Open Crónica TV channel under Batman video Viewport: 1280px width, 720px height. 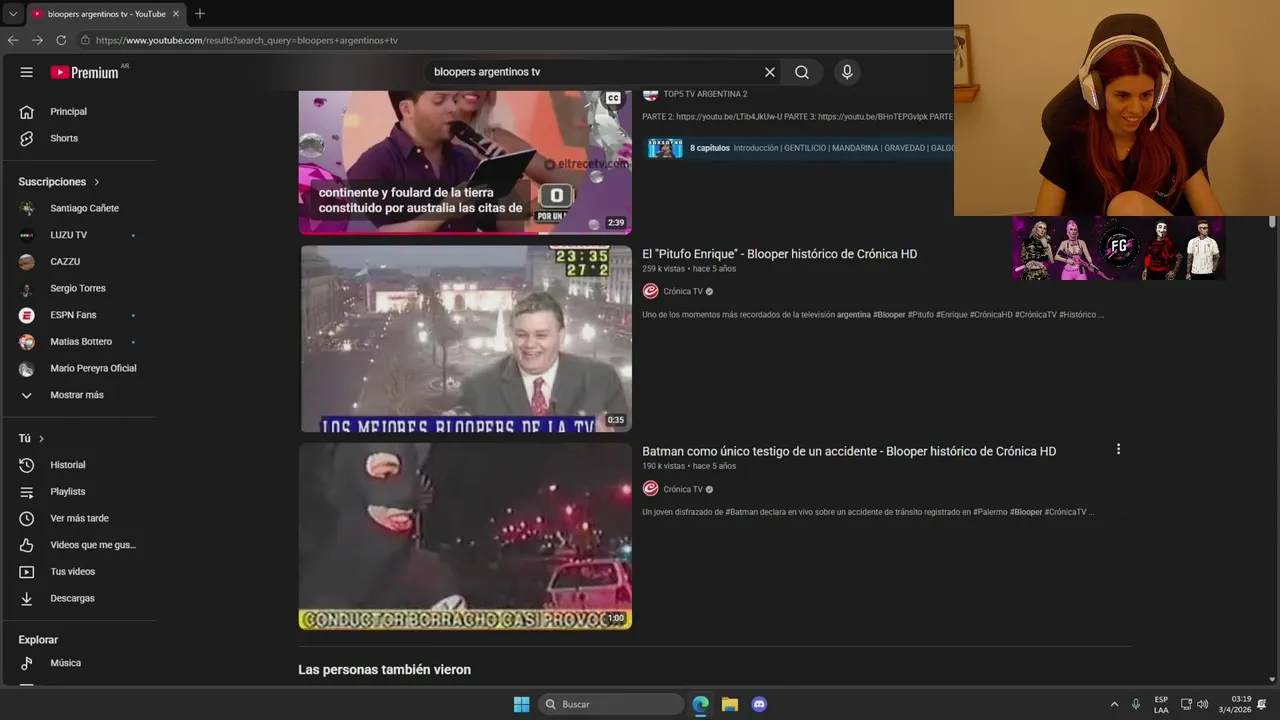click(x=682, y=489)
